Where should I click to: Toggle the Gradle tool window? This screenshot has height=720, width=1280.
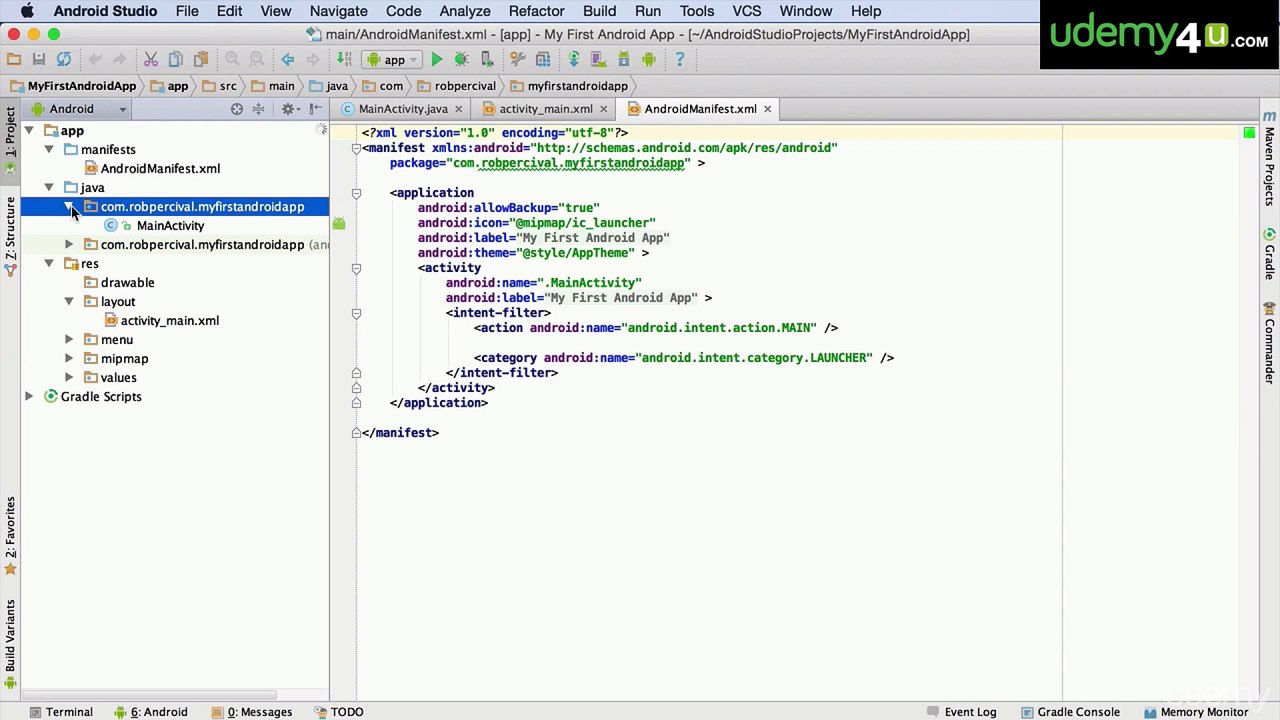click(1270, 253)
